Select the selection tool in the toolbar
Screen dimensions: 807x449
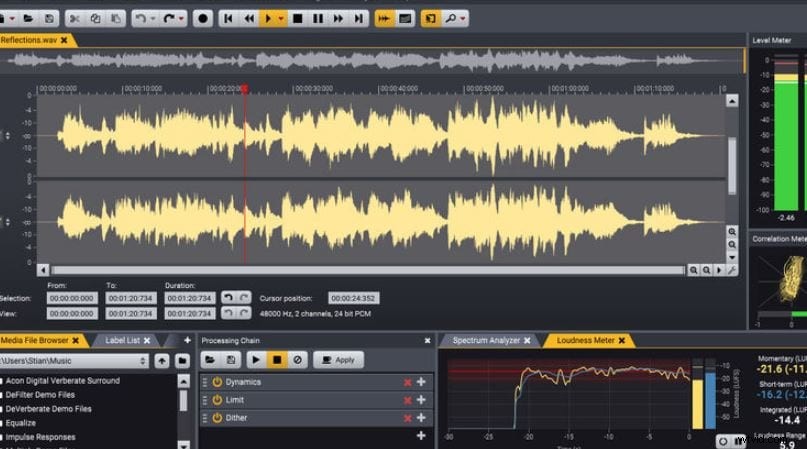pyautogui.click(x=431, y=19)
